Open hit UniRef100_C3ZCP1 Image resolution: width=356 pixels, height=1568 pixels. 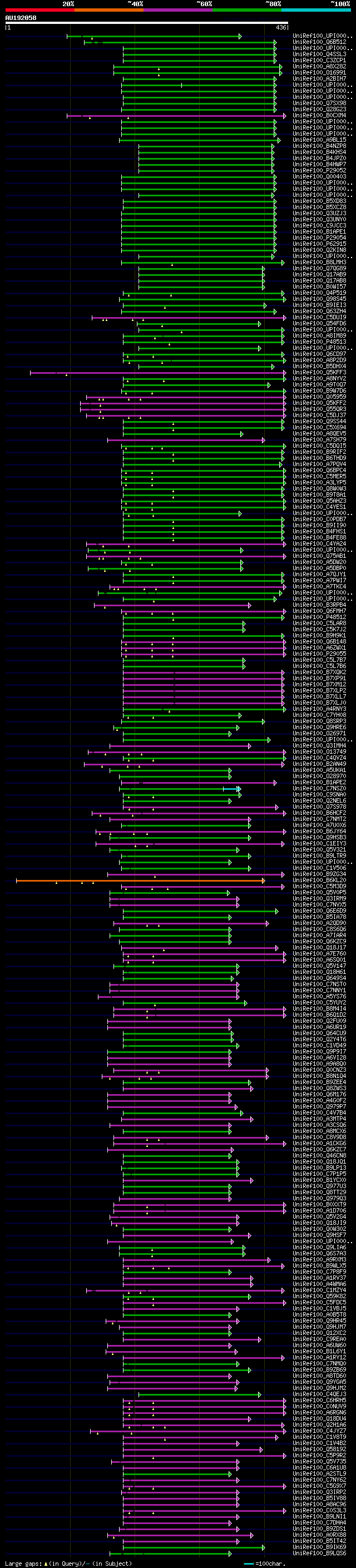click(319, 60)
